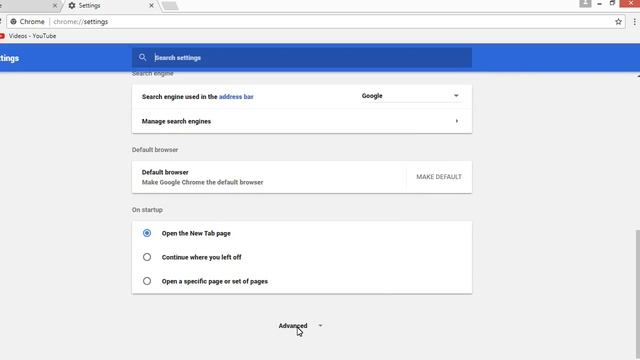This screenshot has height=360, width=640.
Task: Expand the Advanced settings section
Action: [x=300, y=326]
